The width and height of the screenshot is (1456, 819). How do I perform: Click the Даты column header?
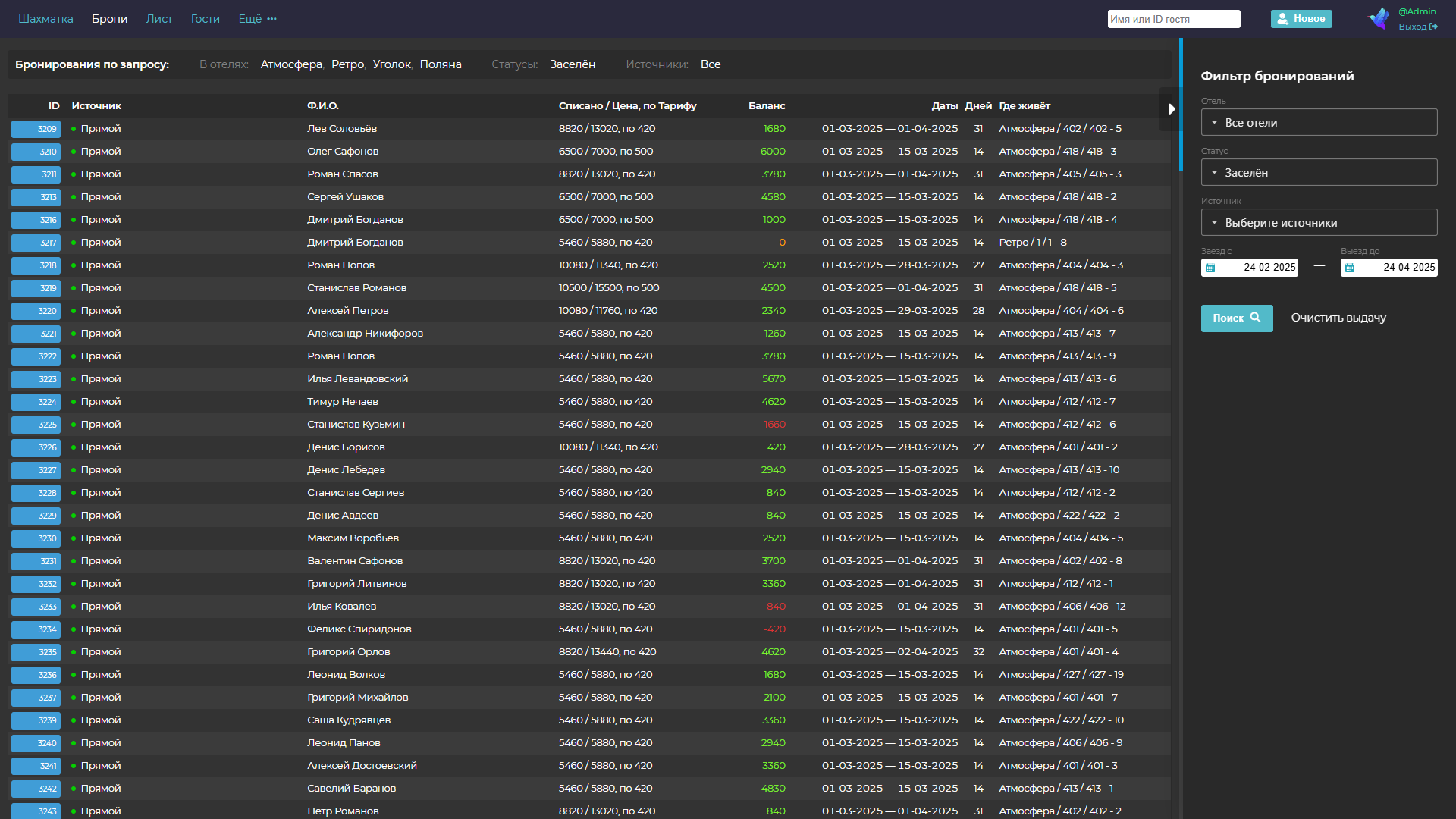click(945, 106)
